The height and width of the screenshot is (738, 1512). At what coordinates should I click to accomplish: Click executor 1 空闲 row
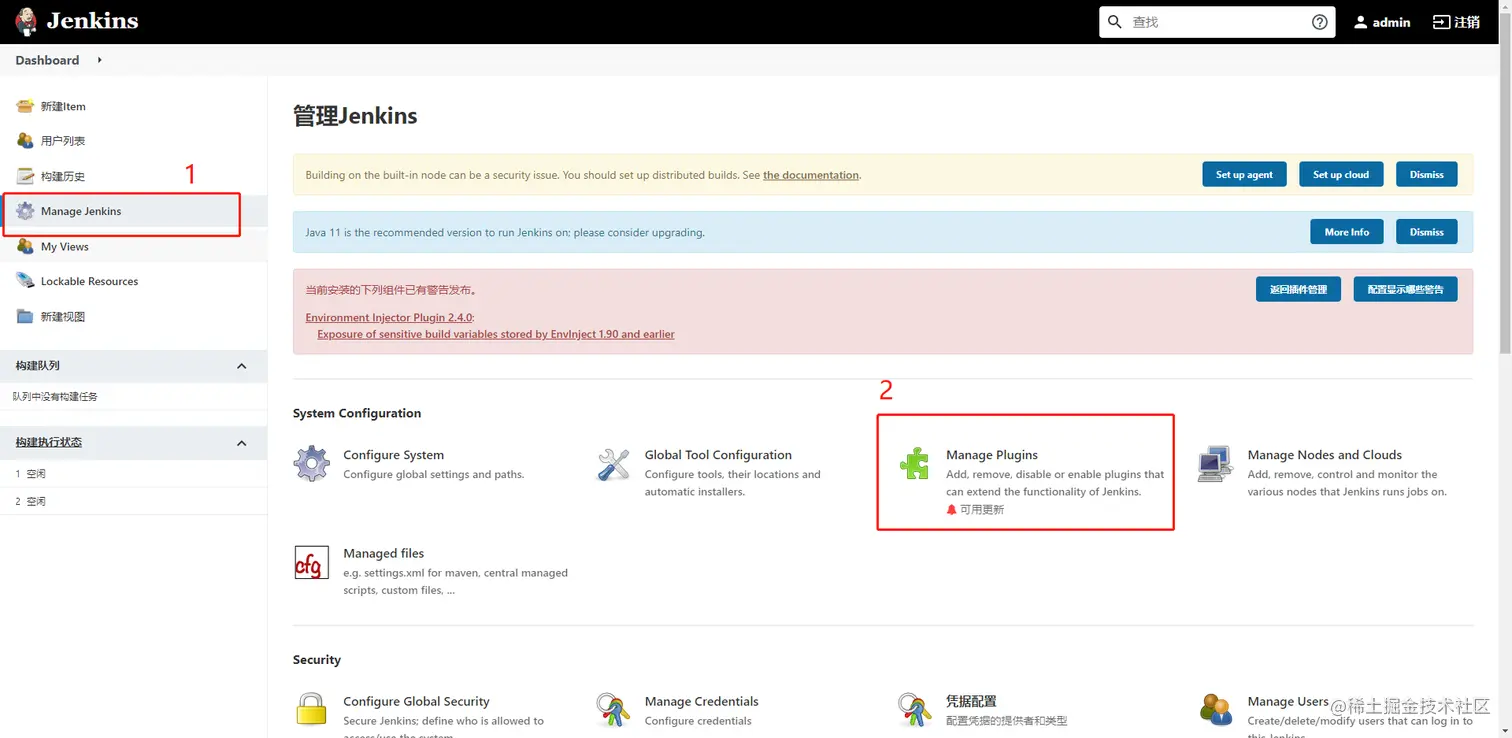click(133, 474)
